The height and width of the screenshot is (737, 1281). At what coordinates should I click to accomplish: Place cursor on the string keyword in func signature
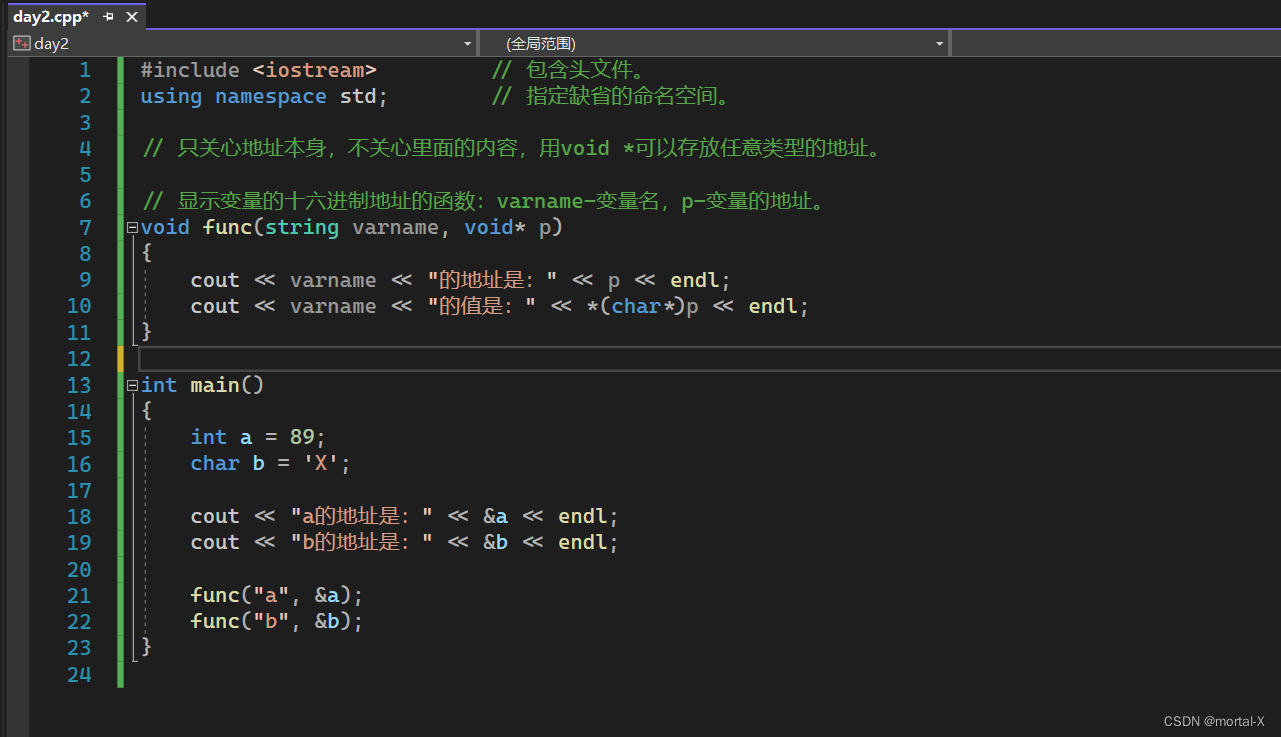301,227
